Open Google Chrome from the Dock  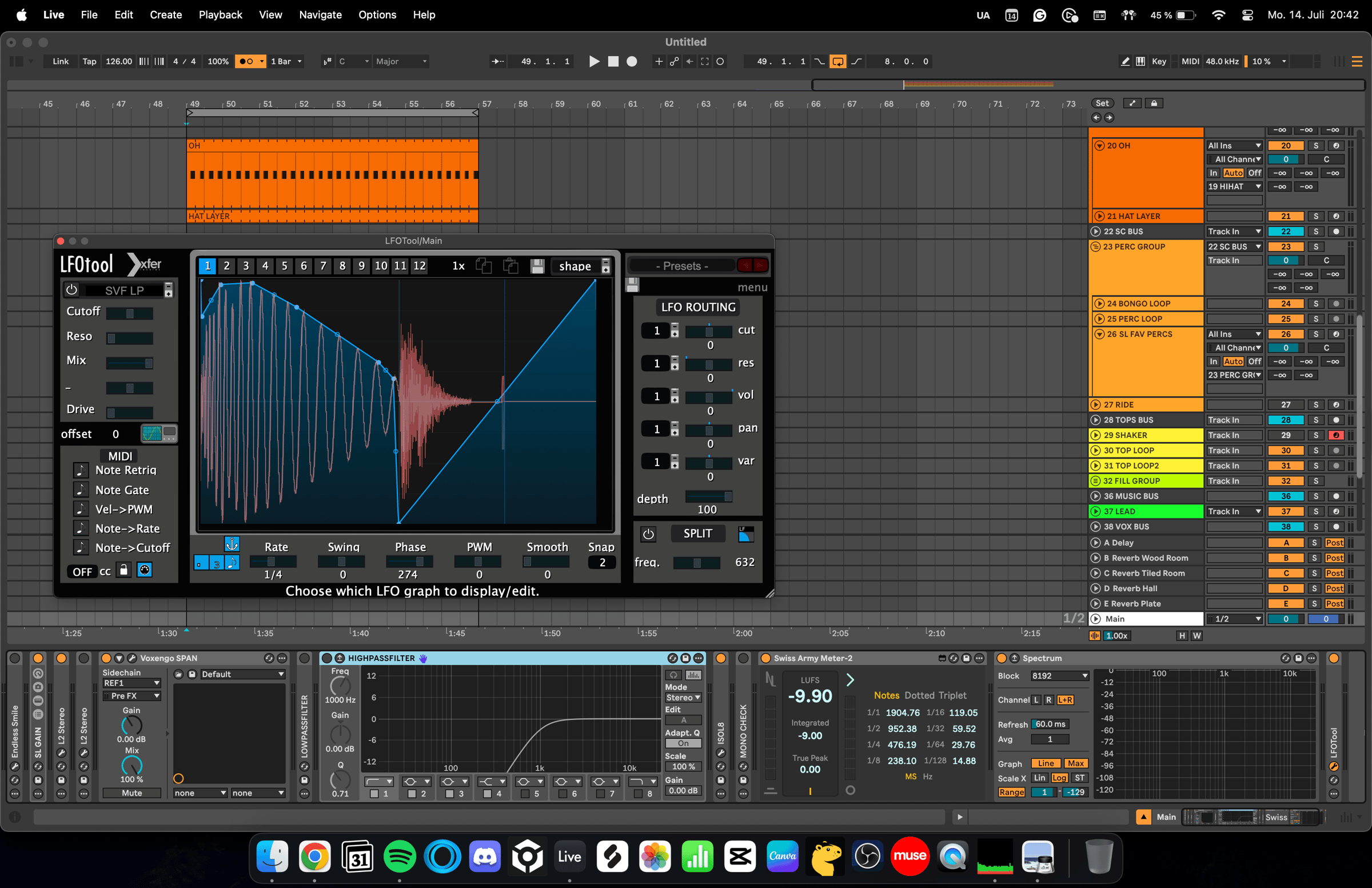pyautogui.click(x=314, y=857)
